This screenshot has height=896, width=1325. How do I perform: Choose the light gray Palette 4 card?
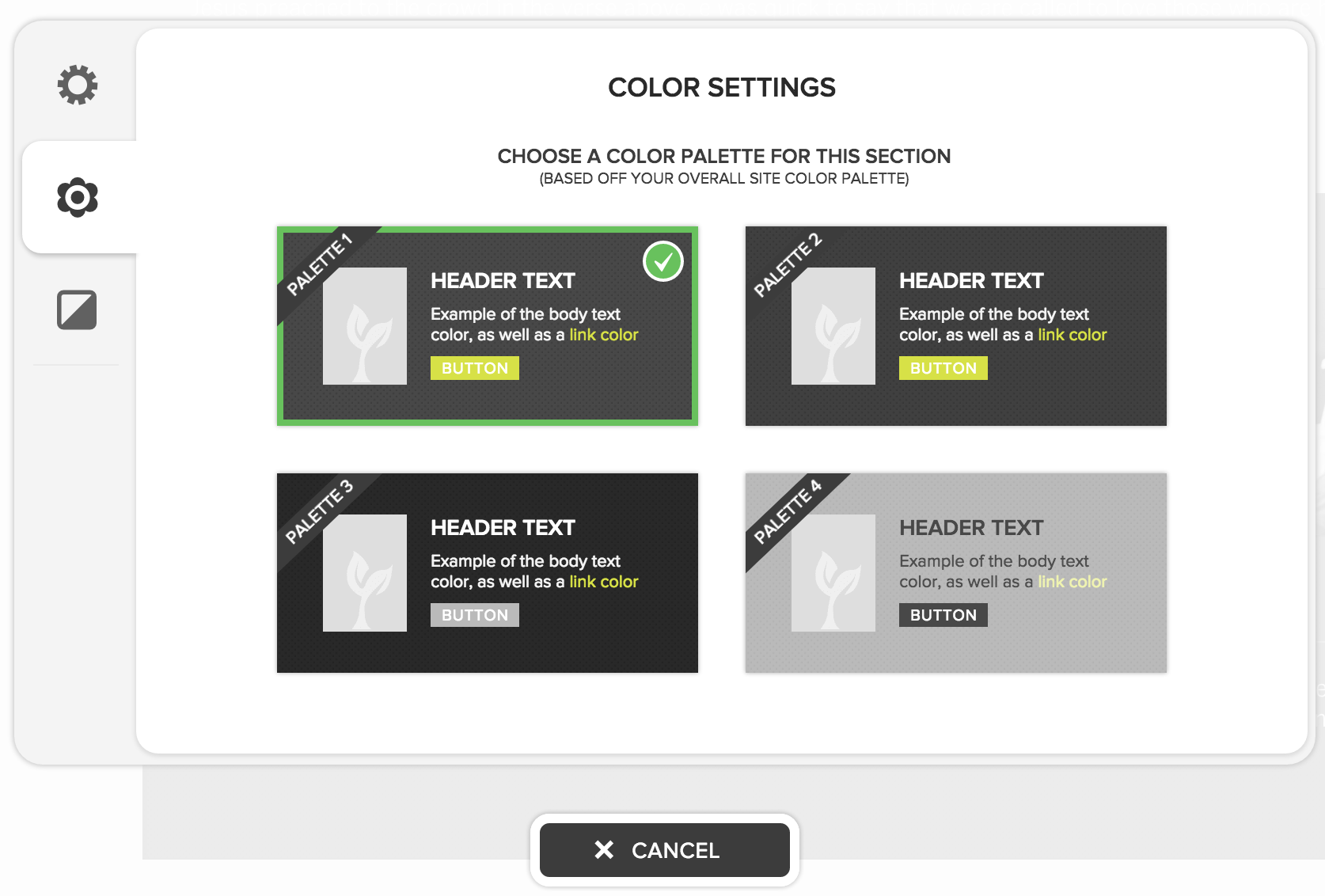point(956,573)
